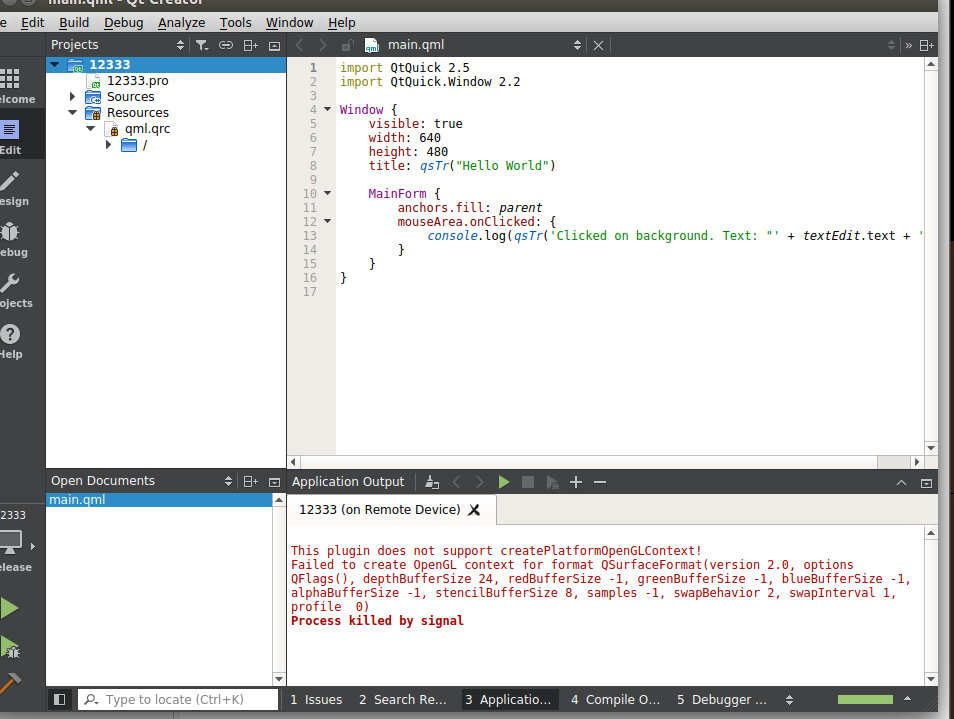The image size is (954, 719).
Task: Split the Open Documents panel
Action: pos(251,482)
